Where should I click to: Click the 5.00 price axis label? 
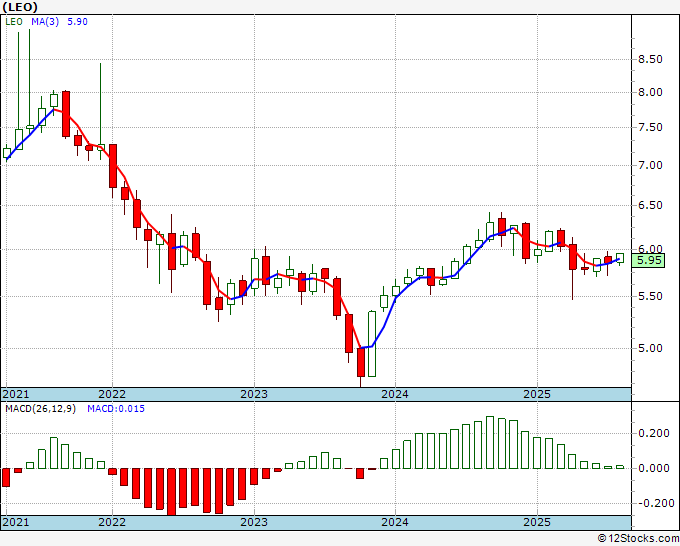tap(650, 348)
